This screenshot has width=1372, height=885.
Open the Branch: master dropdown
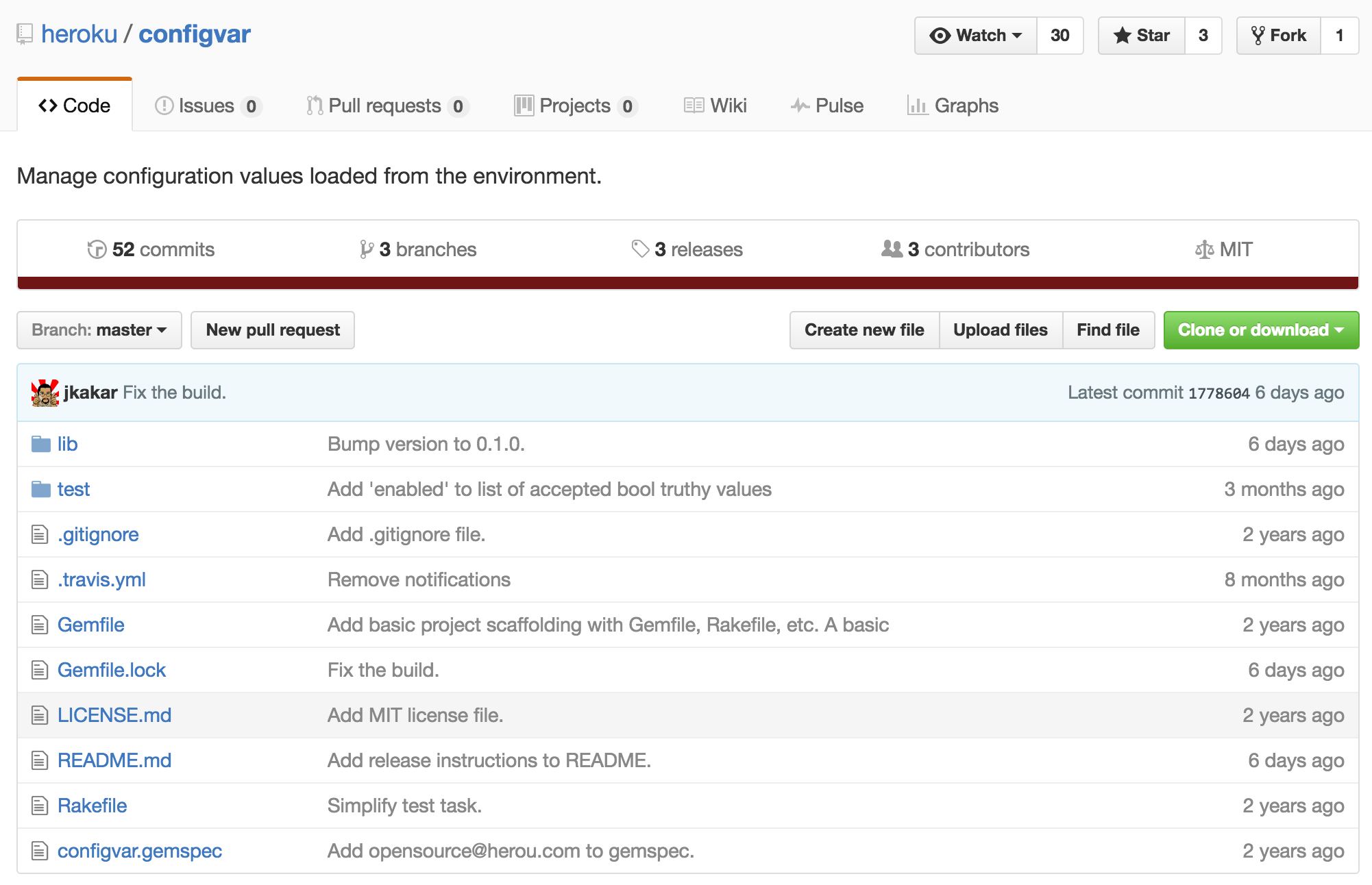(x=99, y=330)
